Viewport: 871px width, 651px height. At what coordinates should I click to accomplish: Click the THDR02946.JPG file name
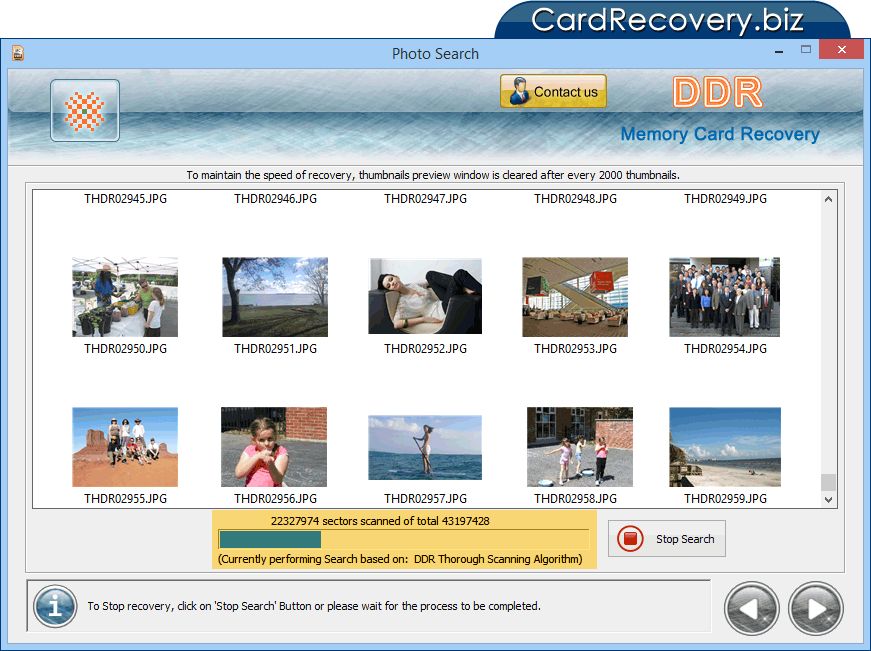(x=276, y=199)
